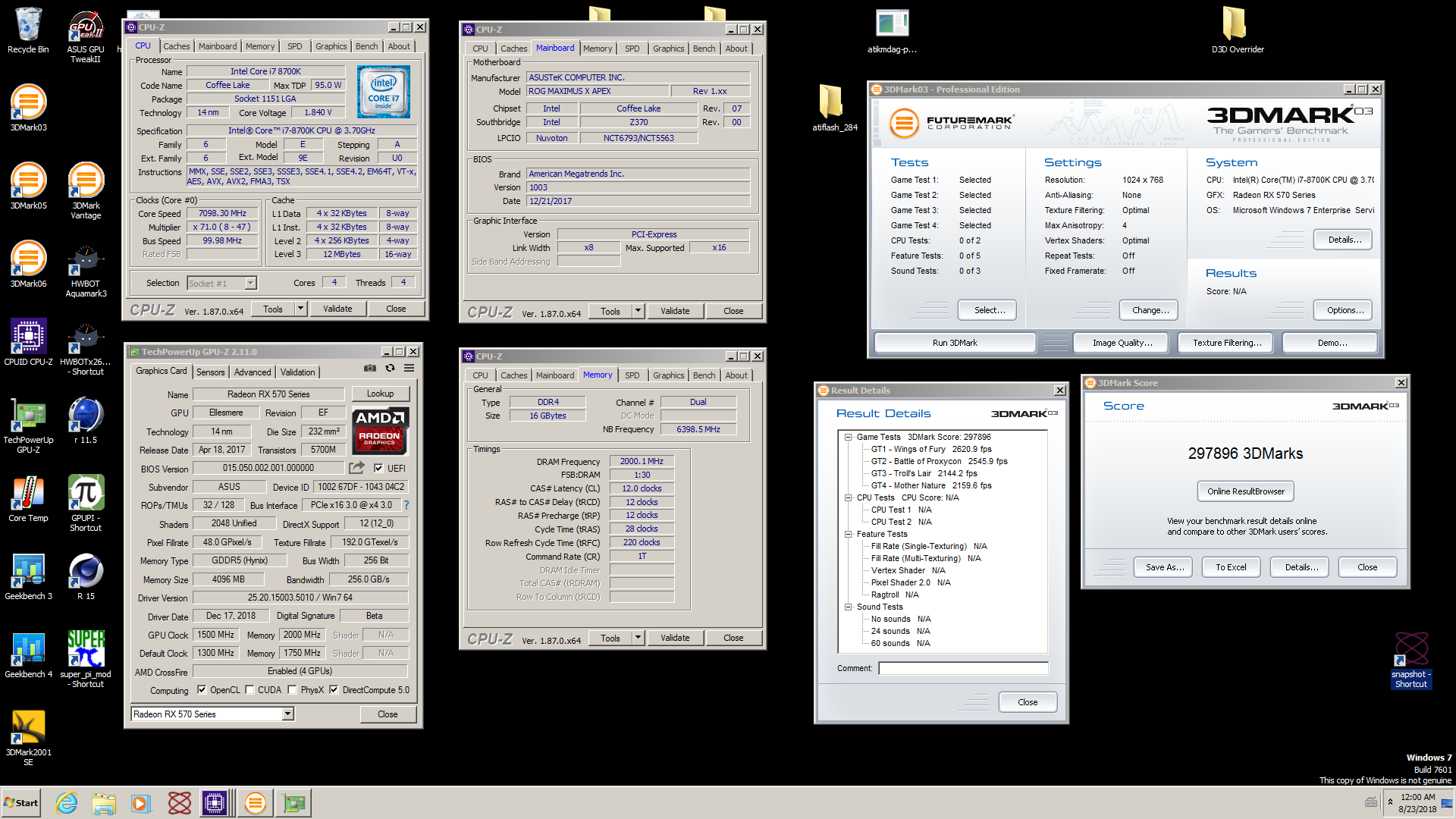Open the 3DMark2001 SE desktop icon

point(28,738)
